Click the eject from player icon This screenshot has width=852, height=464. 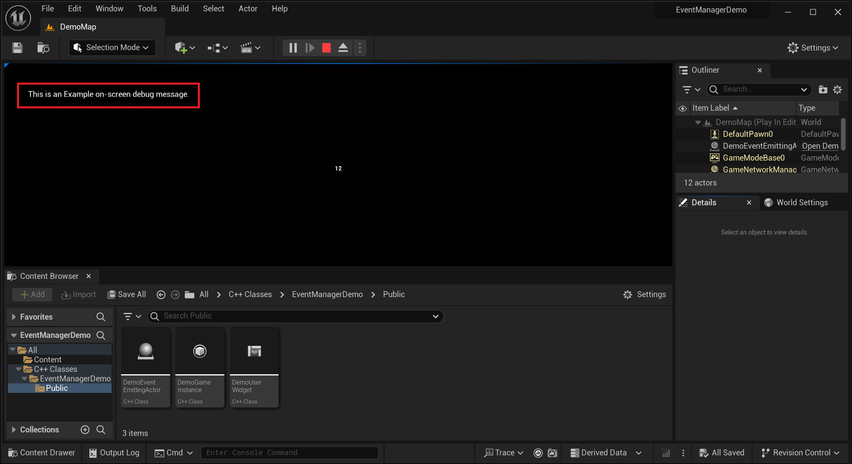[x=343, y=48]
